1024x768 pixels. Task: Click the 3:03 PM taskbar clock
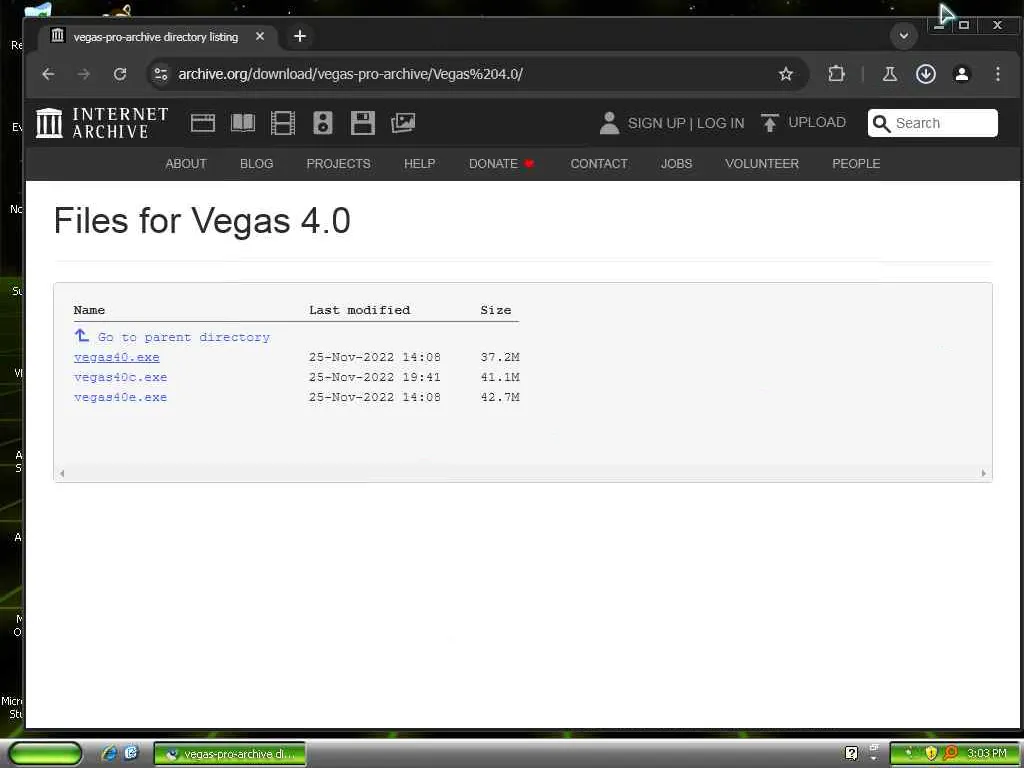[987, 754]
